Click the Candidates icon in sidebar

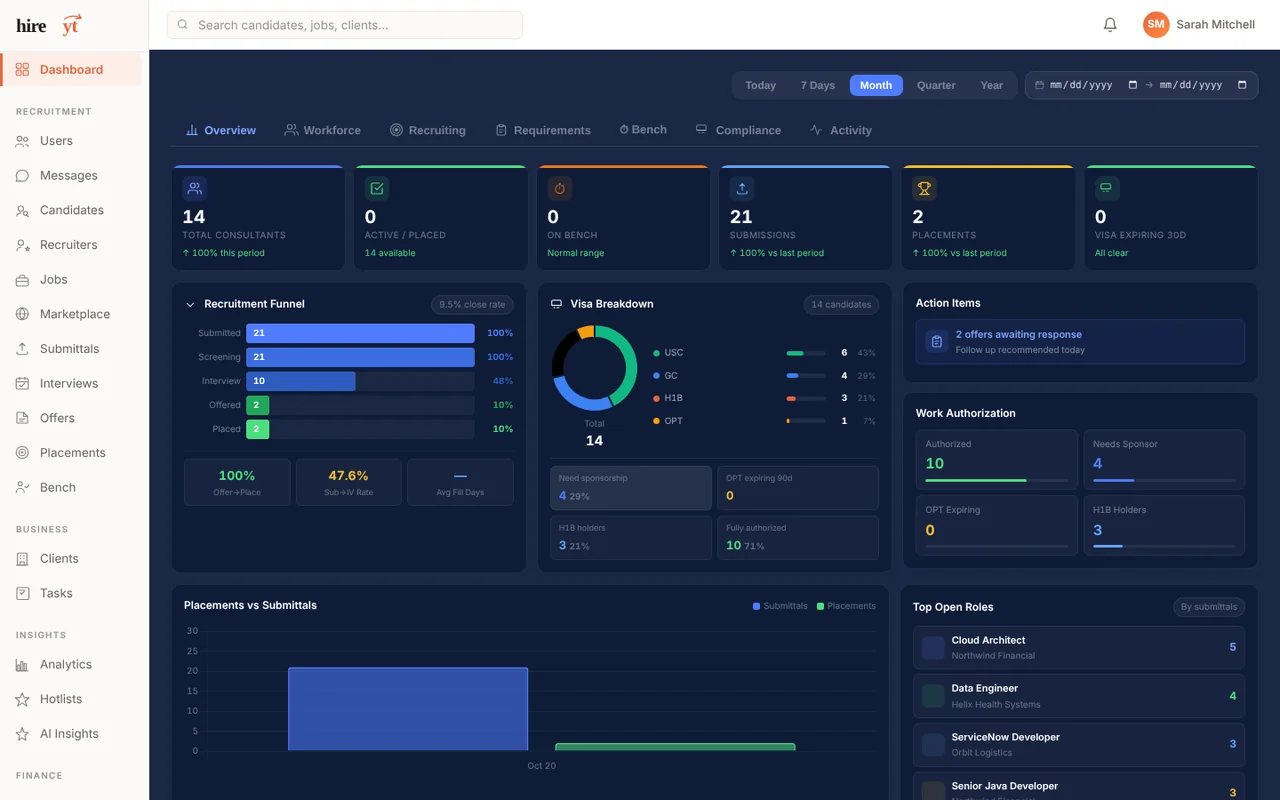coord(22,210)
